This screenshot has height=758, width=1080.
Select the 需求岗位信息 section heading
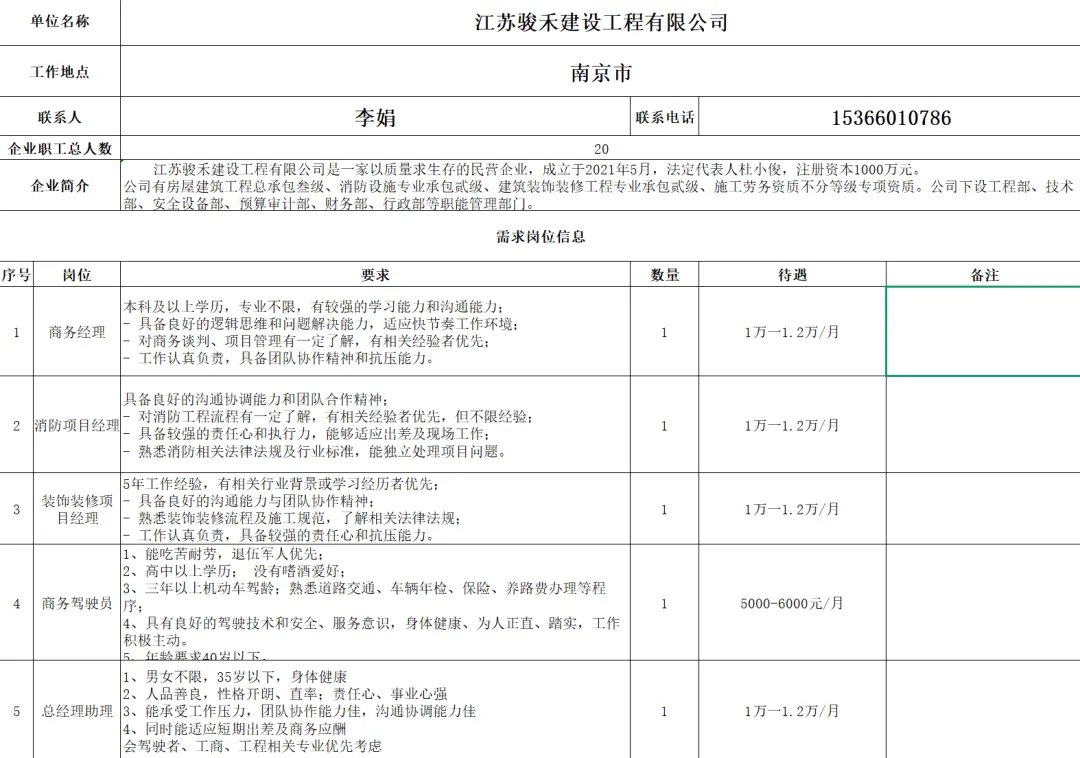[x=541, y=237]
